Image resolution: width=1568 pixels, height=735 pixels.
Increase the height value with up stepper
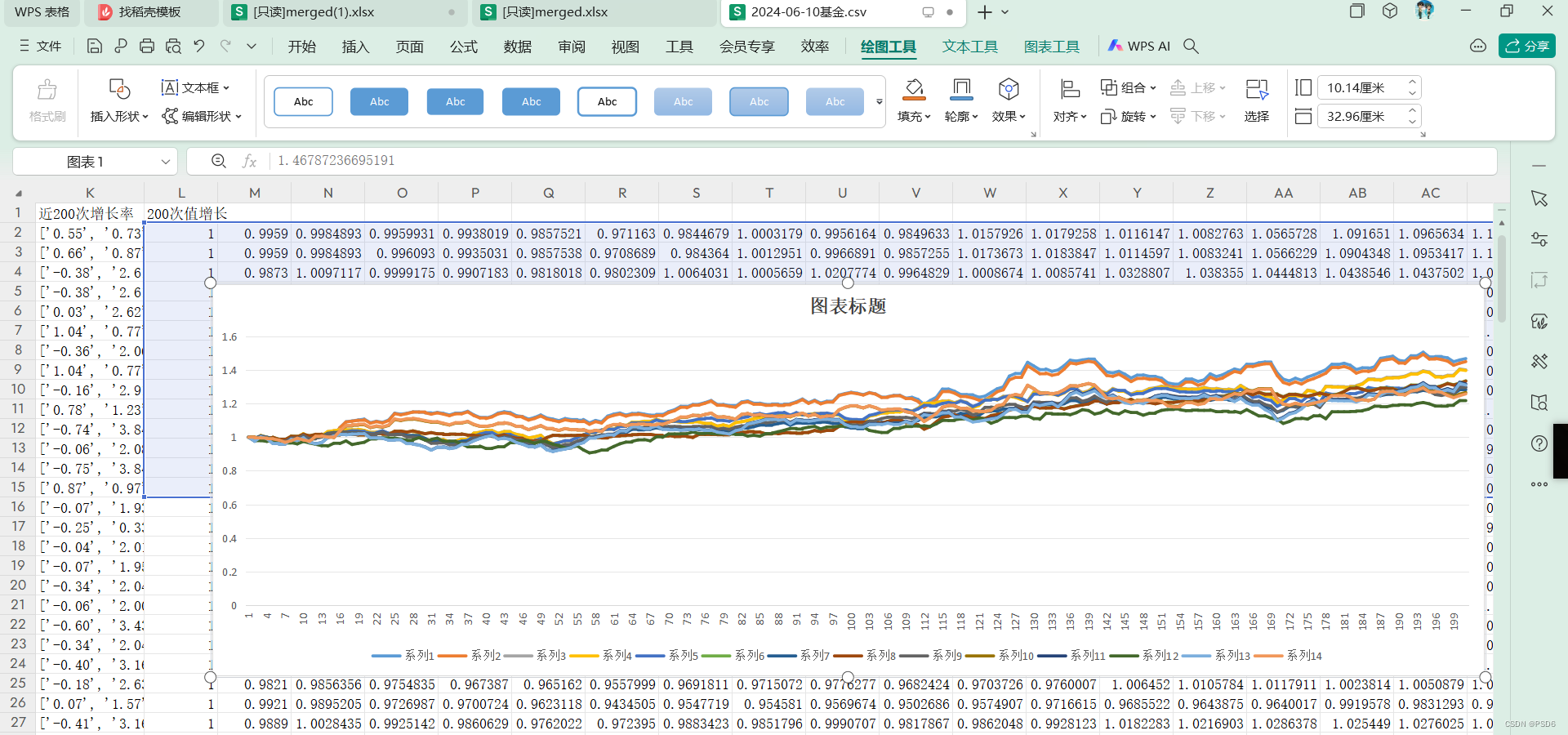pos(1412,82)
